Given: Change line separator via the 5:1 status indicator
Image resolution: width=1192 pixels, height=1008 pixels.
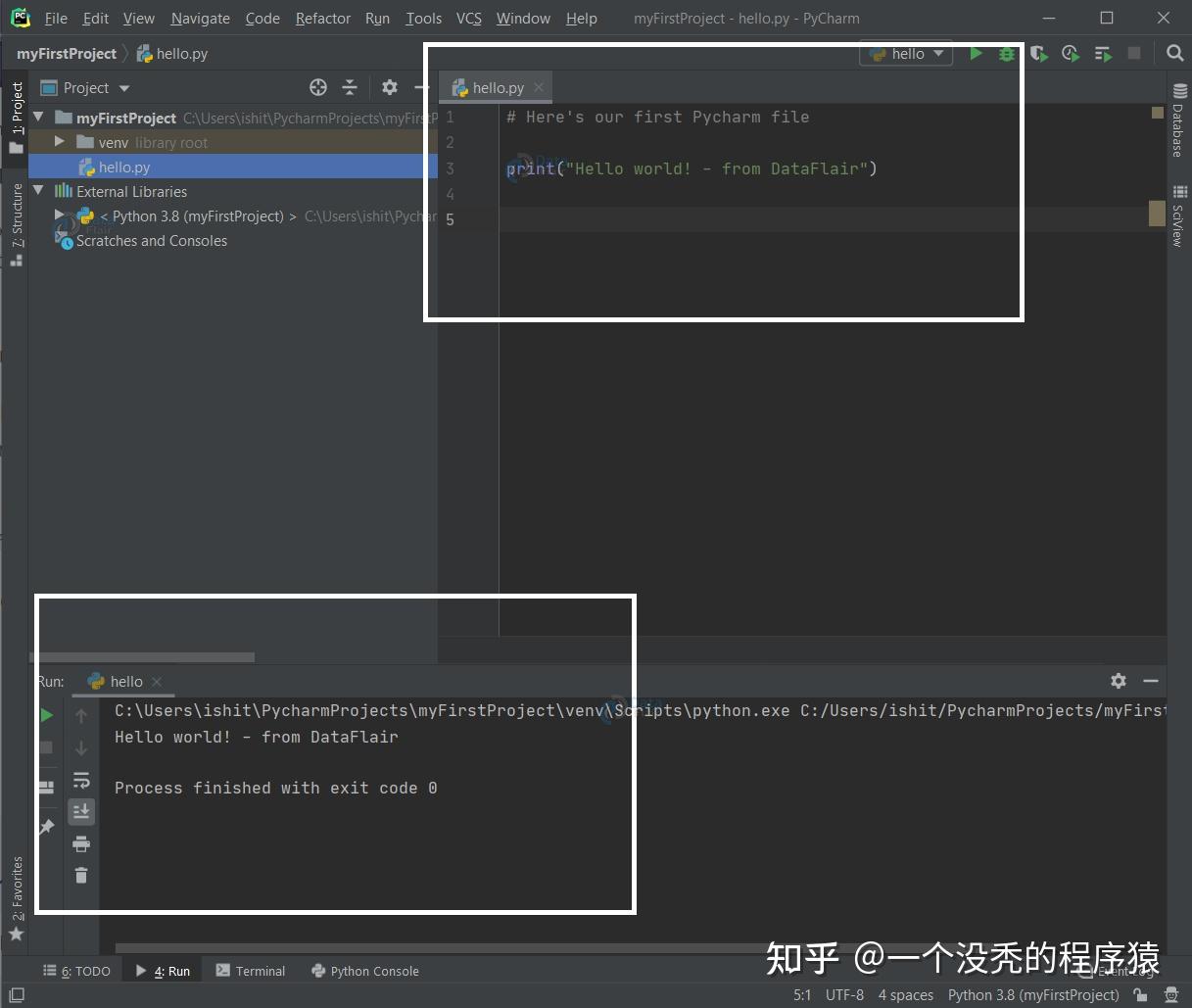Looking at the screenshot, I should pyautogui.click(x=801, y=994).
